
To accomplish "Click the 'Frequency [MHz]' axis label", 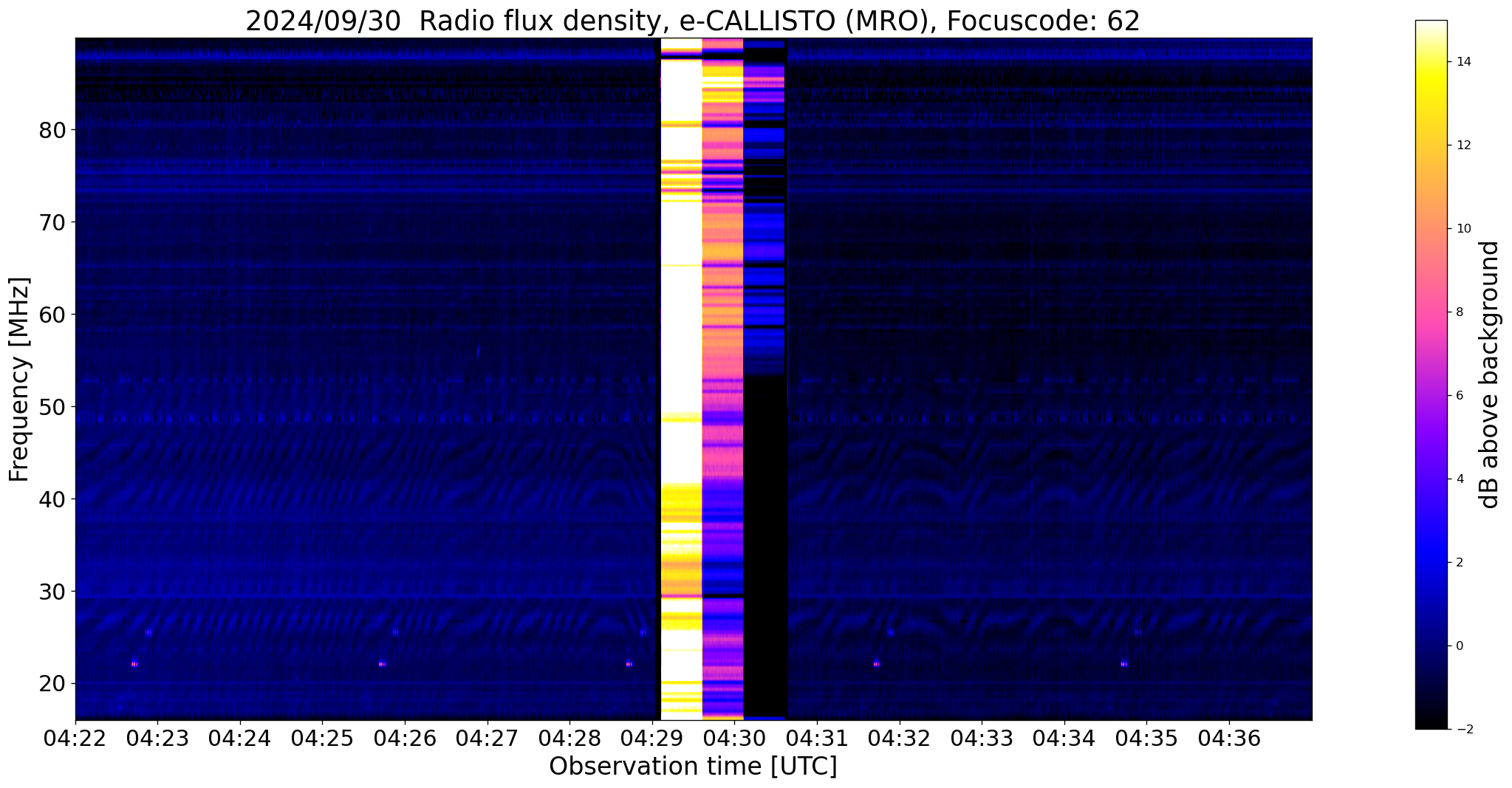I will click(19, 379).
